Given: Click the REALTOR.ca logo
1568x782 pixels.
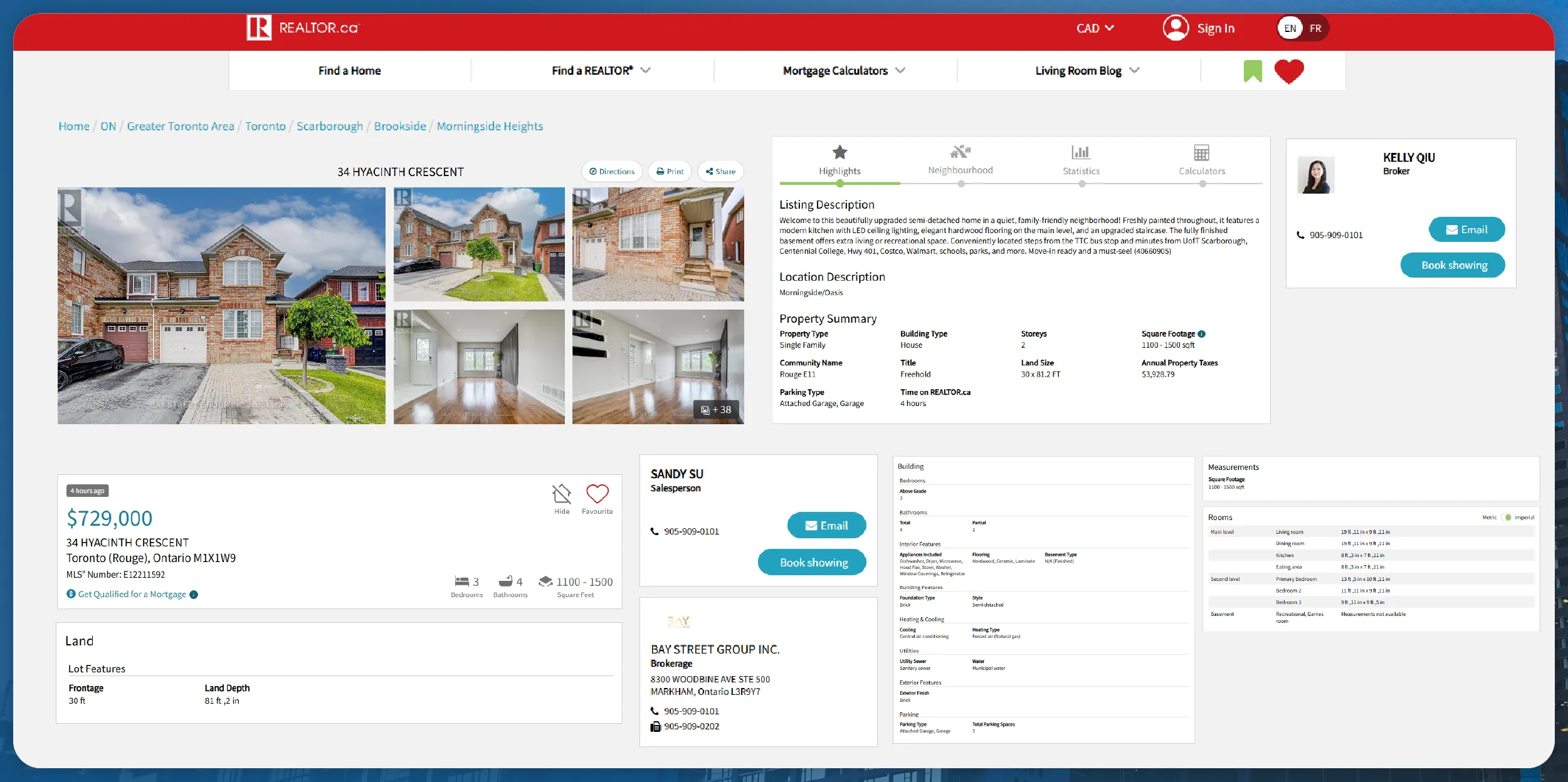Looking at the screenshot, I should click(x=303, y=28).
